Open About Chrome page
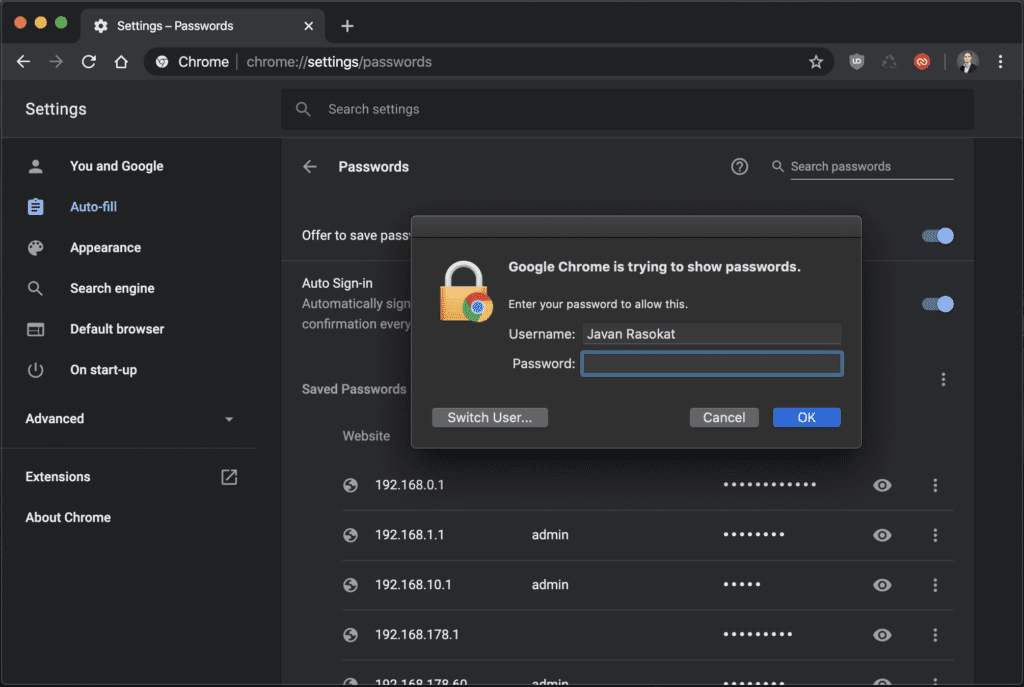This screenshot has height=687, width=1024. coord(68,517)
